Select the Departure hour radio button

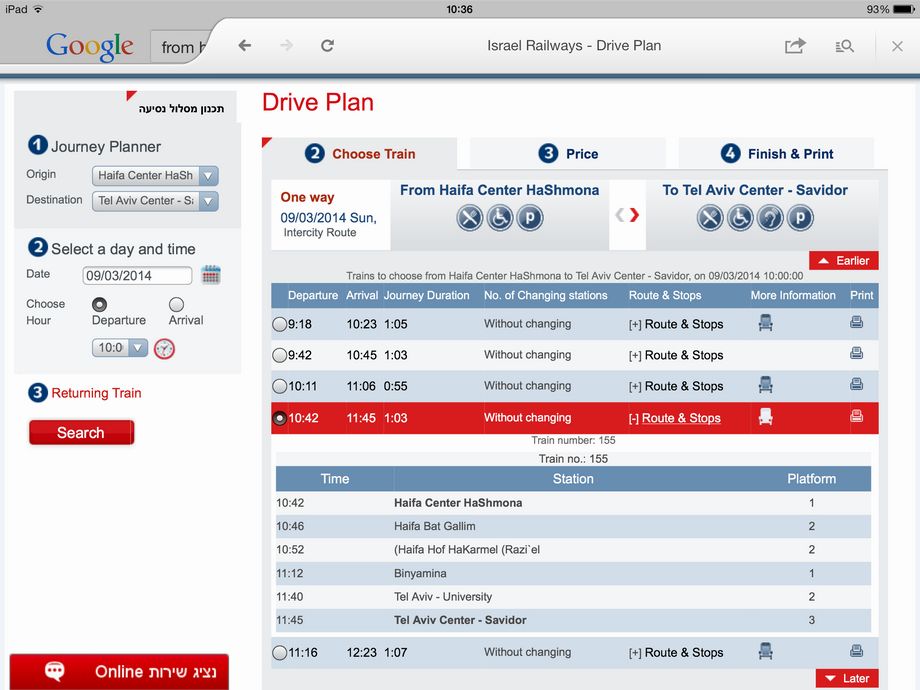tap(100, 305)
